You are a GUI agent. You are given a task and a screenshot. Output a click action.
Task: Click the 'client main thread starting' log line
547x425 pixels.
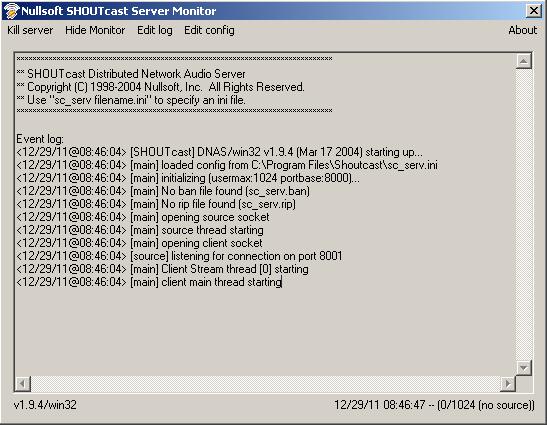(149, 282)
